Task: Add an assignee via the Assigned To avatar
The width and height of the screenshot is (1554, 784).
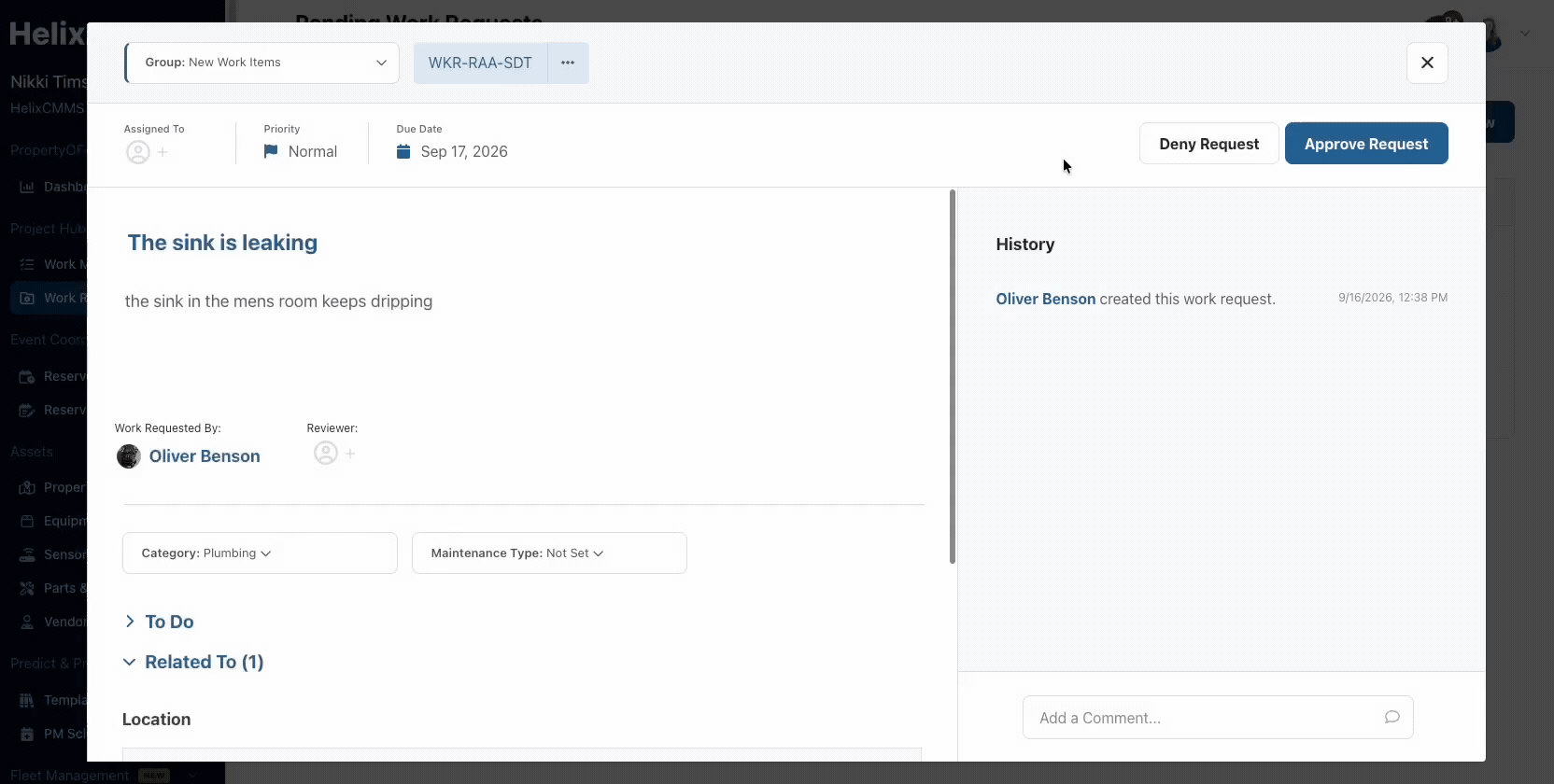Action: coord(138,152)
